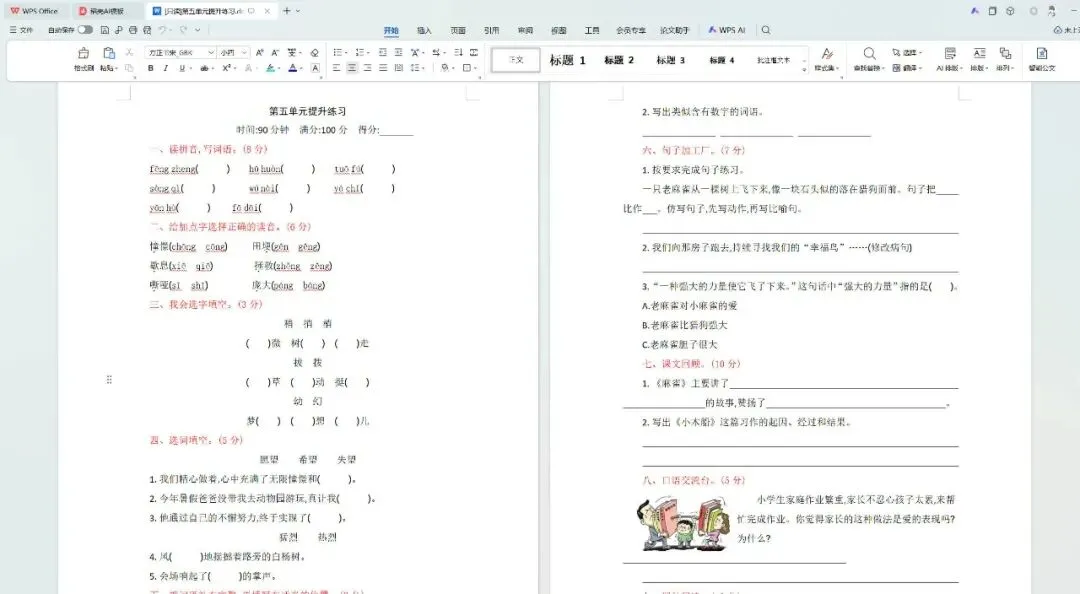The width and height of the screenshot is (1080, 594).
Task: Increase font size with A+ icon
Action: (260, 52)
